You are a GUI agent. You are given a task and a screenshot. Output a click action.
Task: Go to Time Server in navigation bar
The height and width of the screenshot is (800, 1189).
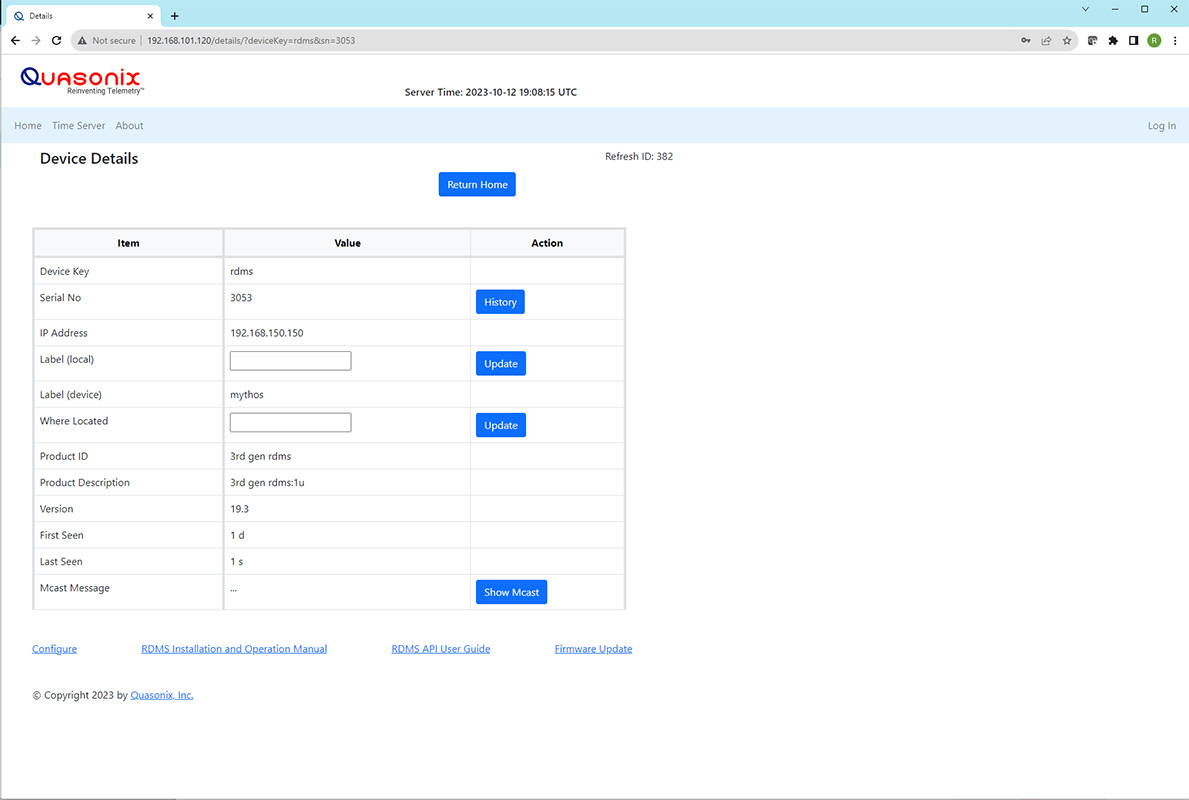coord(78,126)
